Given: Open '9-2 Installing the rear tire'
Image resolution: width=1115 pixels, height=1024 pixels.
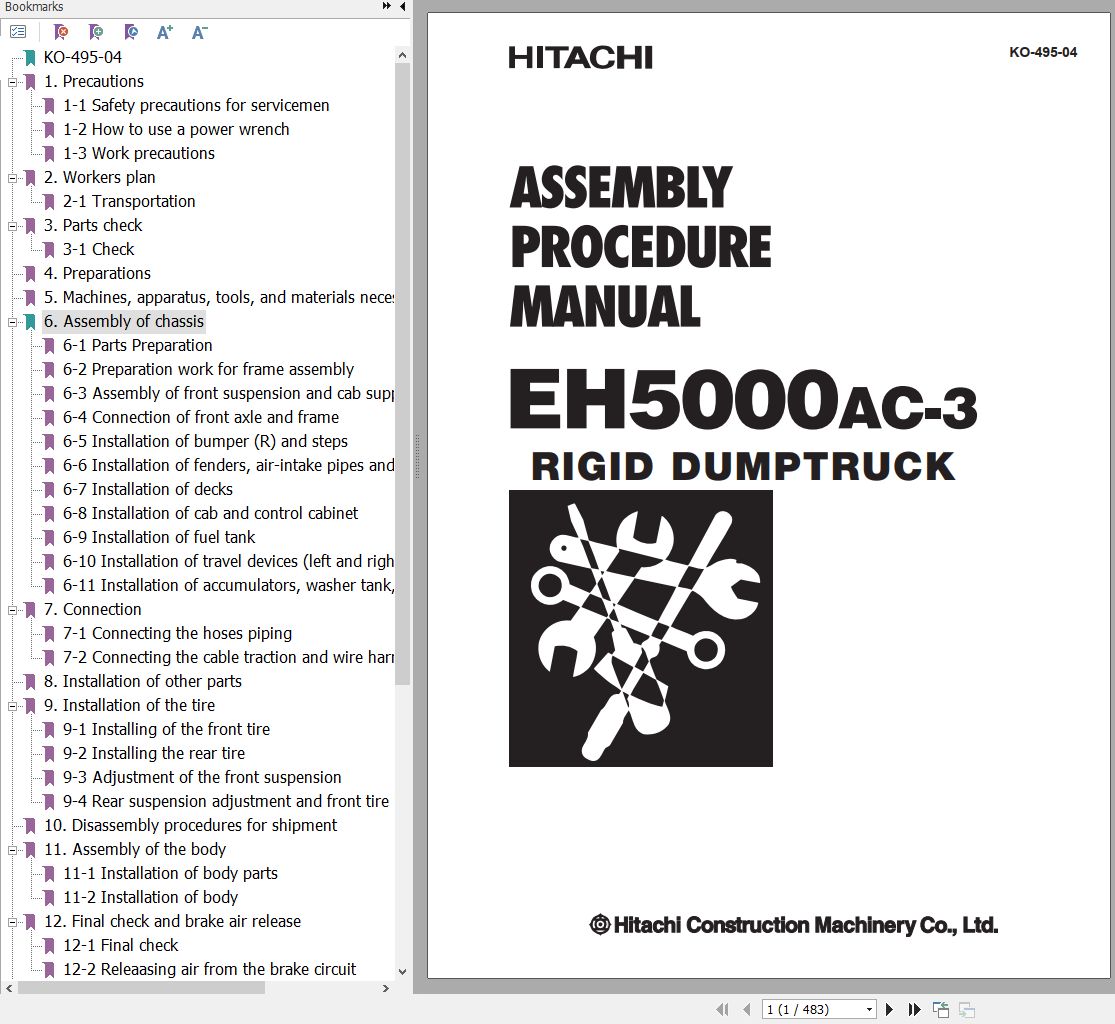Looking at the screenshot, I should click(x=154, y=753).
